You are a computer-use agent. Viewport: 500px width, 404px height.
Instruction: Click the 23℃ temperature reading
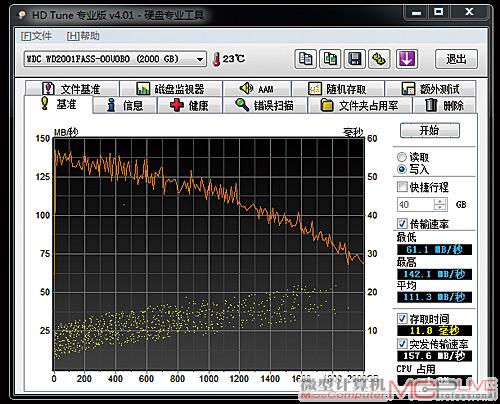234,59
